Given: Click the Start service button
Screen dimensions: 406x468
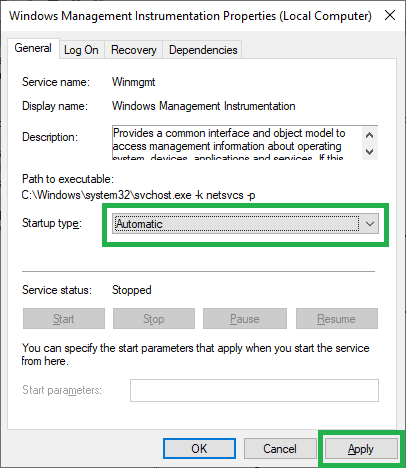Looking at the screenshot, I should point(64,319).
